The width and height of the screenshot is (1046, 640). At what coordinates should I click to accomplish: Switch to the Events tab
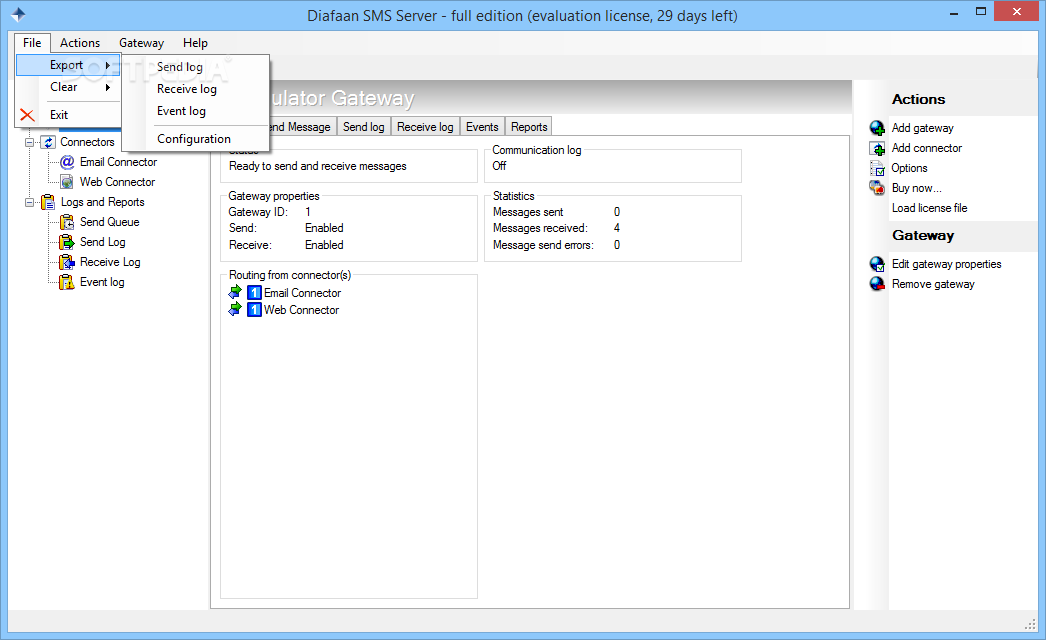(x=482, y=127)
